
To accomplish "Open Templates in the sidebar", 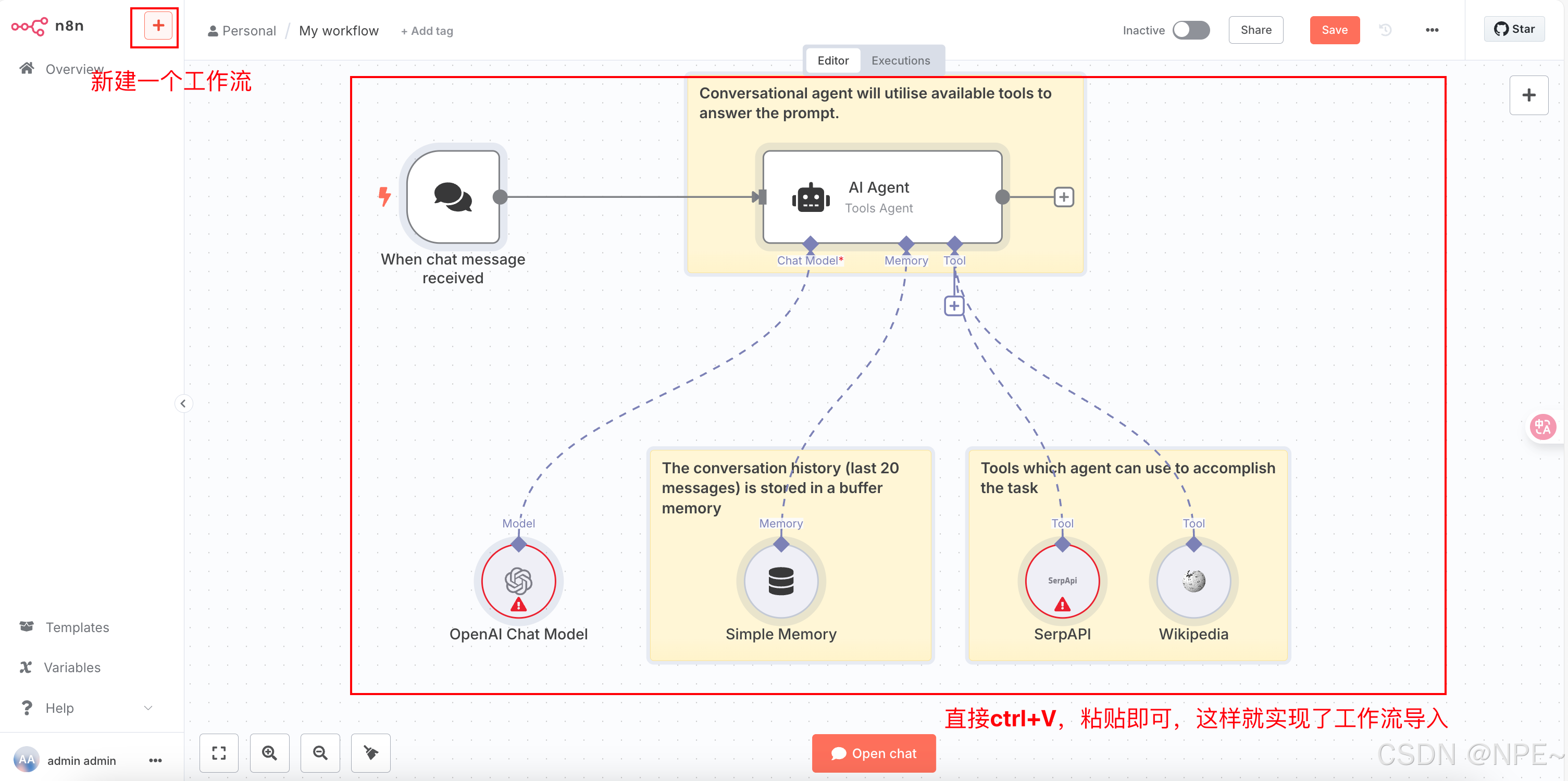I will (x=77, y=627).
